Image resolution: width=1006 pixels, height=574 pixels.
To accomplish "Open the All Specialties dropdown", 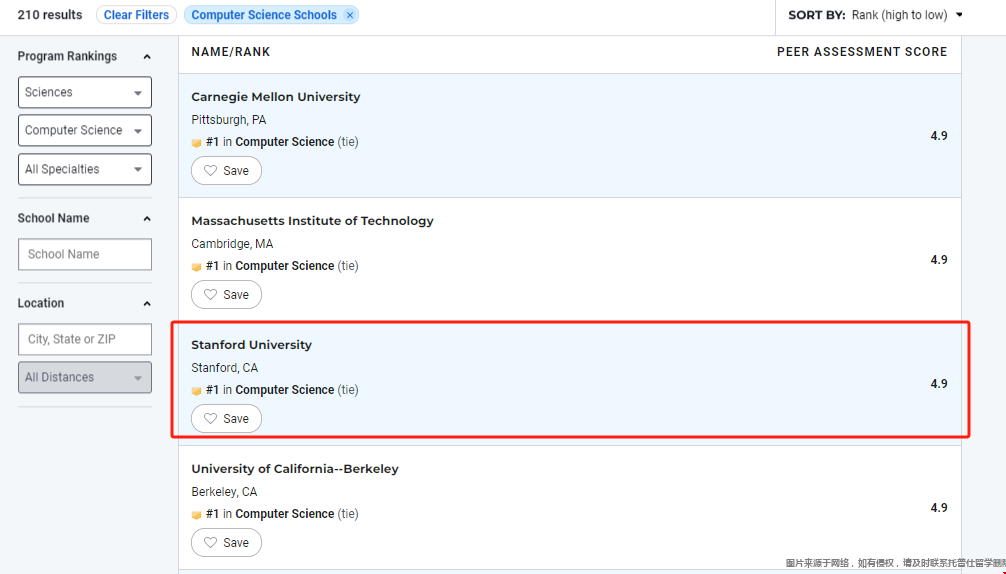I will point(85,169).
